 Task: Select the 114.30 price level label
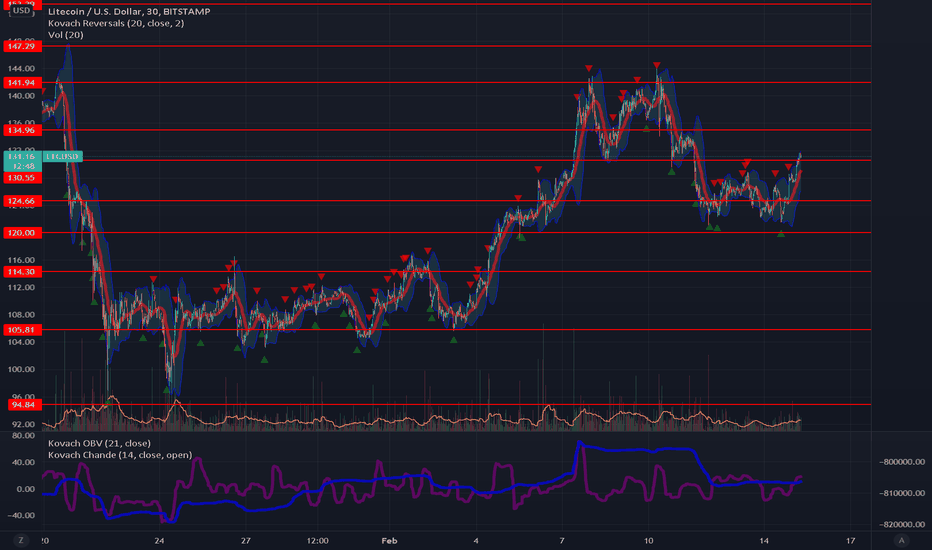(22, 272)
